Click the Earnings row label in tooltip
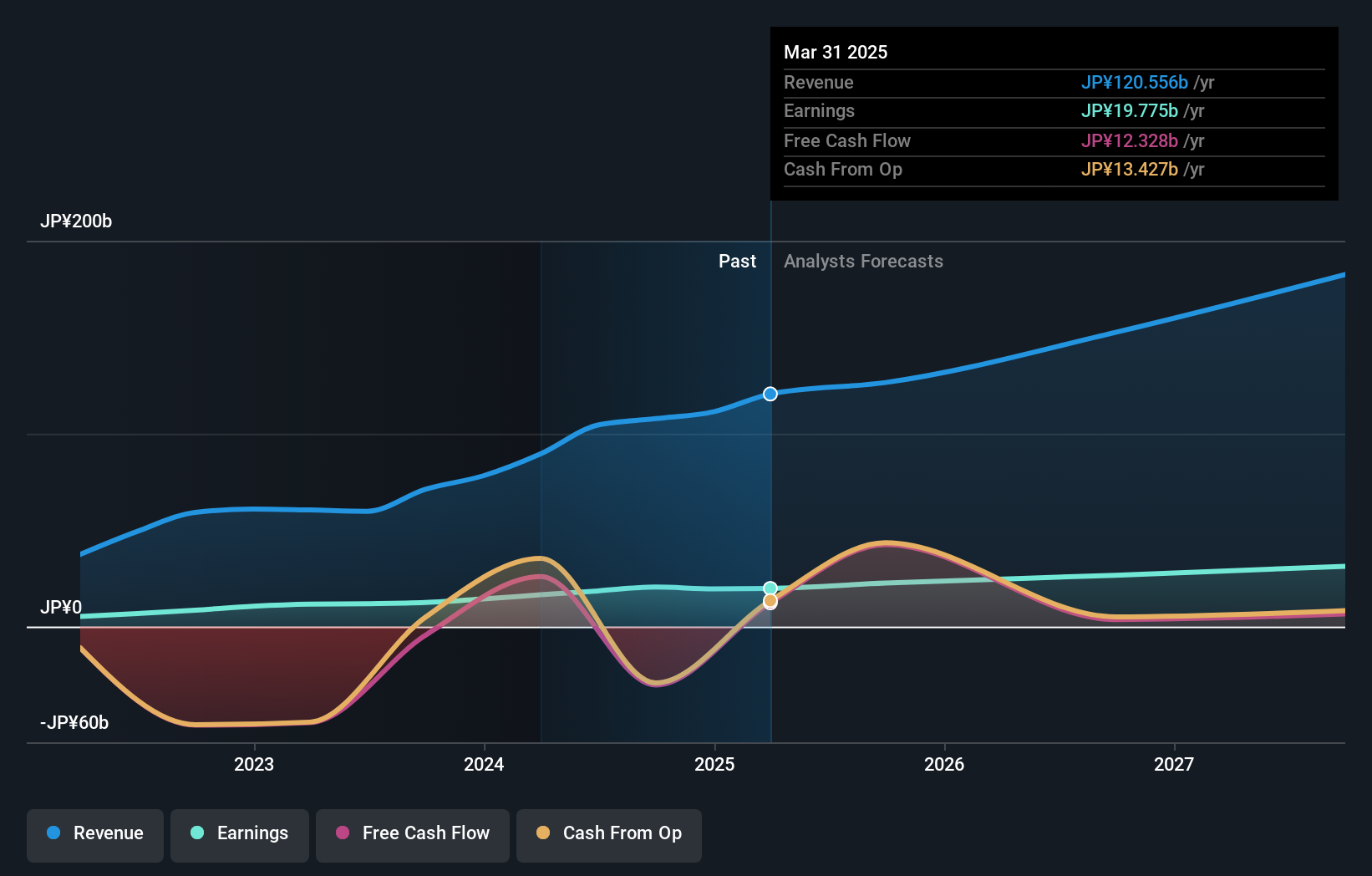1372x876 pixels. point(819,110)
